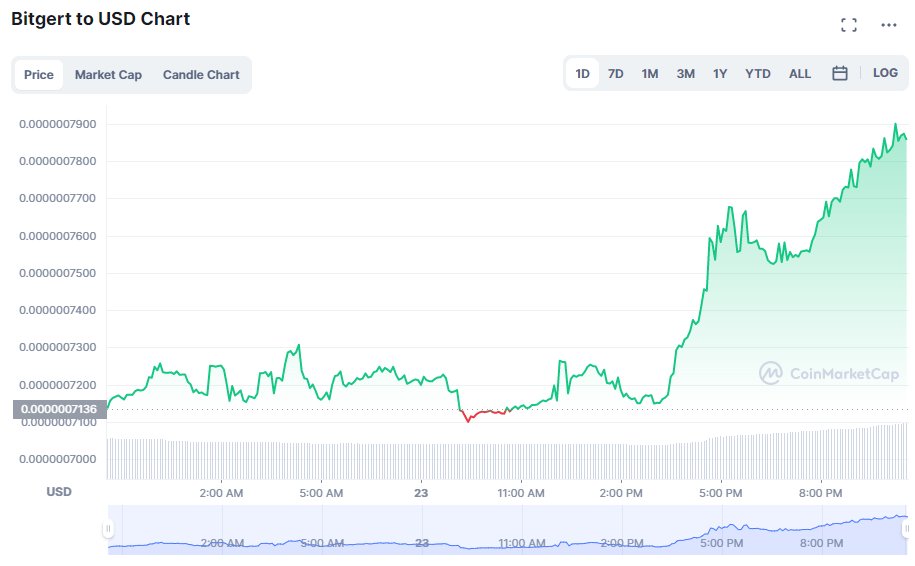Click the Bitgert to USD Chart heading
Viewport: 915px width, 566px height.
tap(100, 19)
